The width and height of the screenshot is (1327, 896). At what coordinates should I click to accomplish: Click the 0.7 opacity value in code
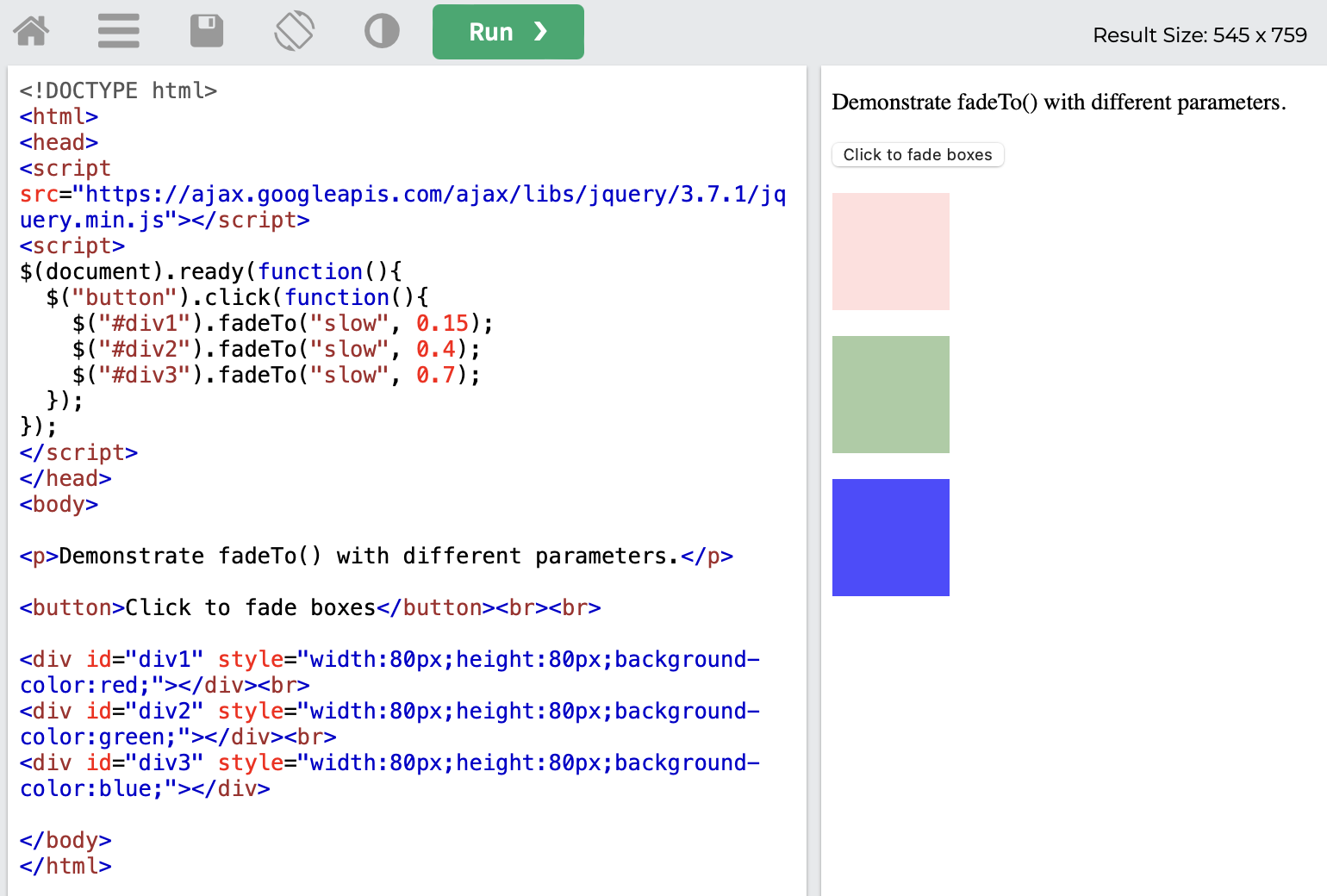click(436, 375)
